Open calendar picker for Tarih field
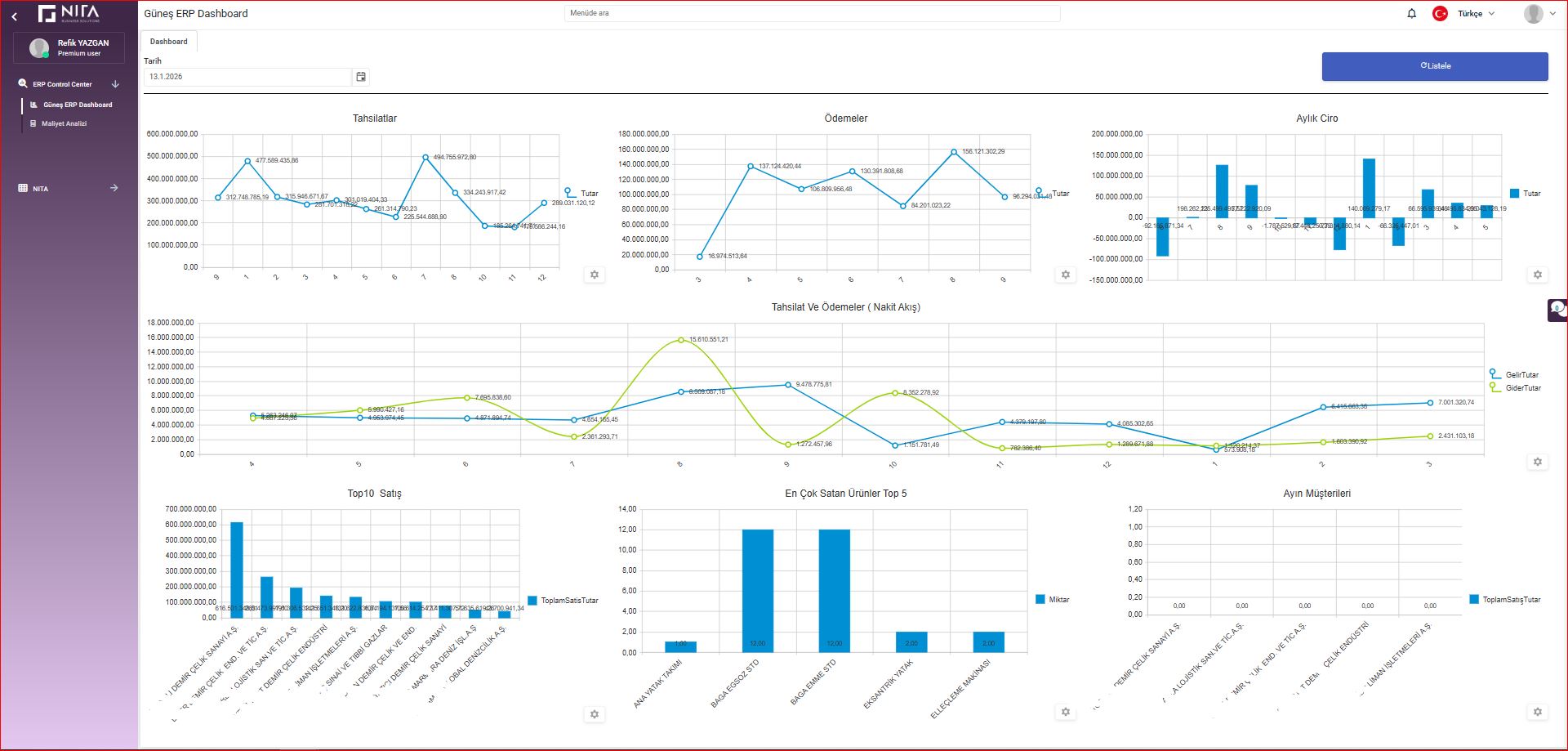 (361, 77)
